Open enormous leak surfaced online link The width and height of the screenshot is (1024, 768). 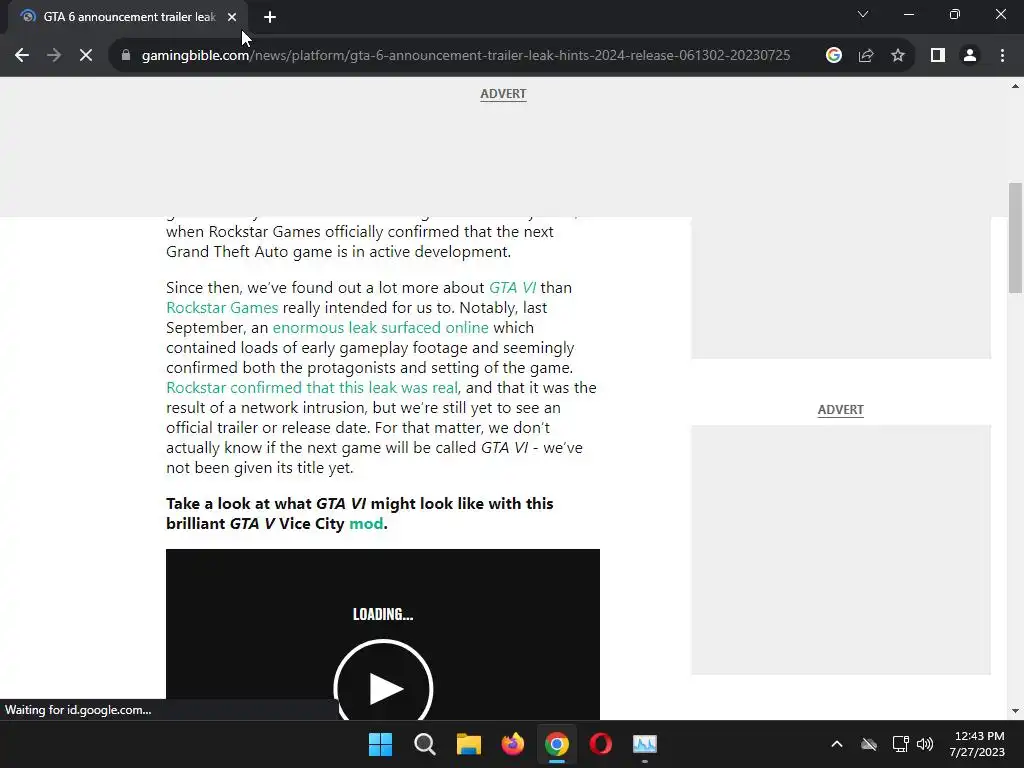click(380, 328)
